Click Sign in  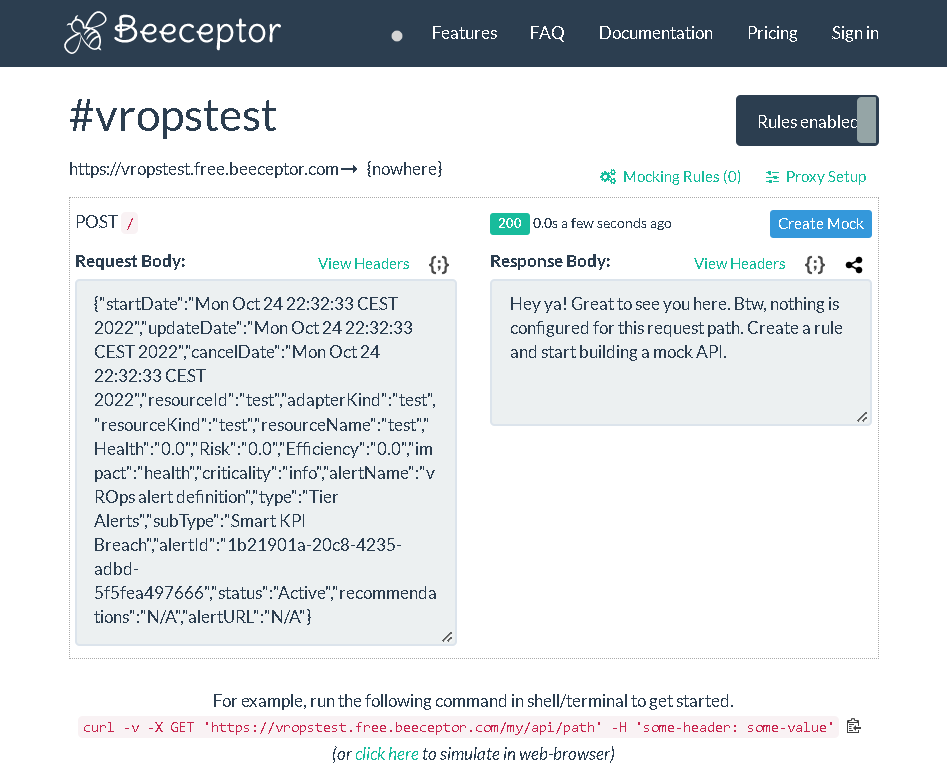click(855, 33)
